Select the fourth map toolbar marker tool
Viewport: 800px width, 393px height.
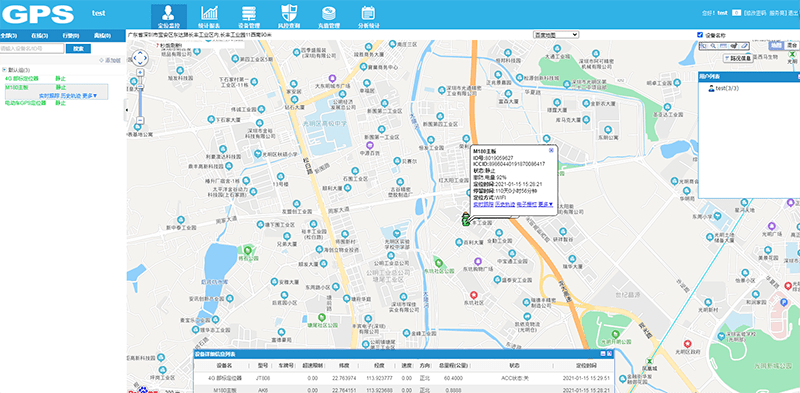pos(733,46)
